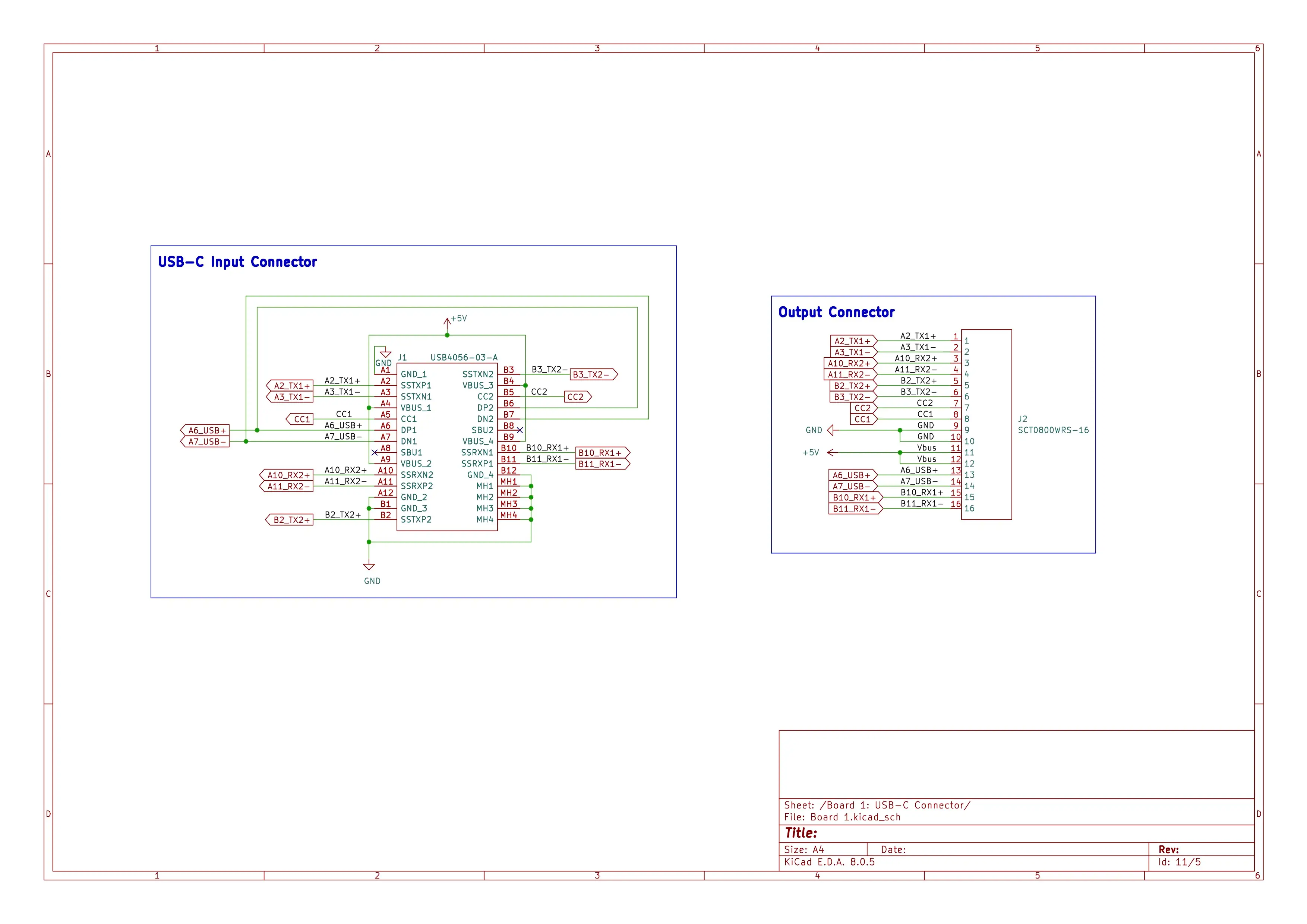Click the 'File: Board 1.kicad_sch' text

coord(843,817)
